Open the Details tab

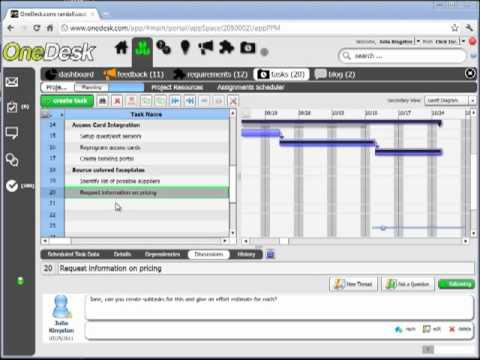click(x=122, y=254)
